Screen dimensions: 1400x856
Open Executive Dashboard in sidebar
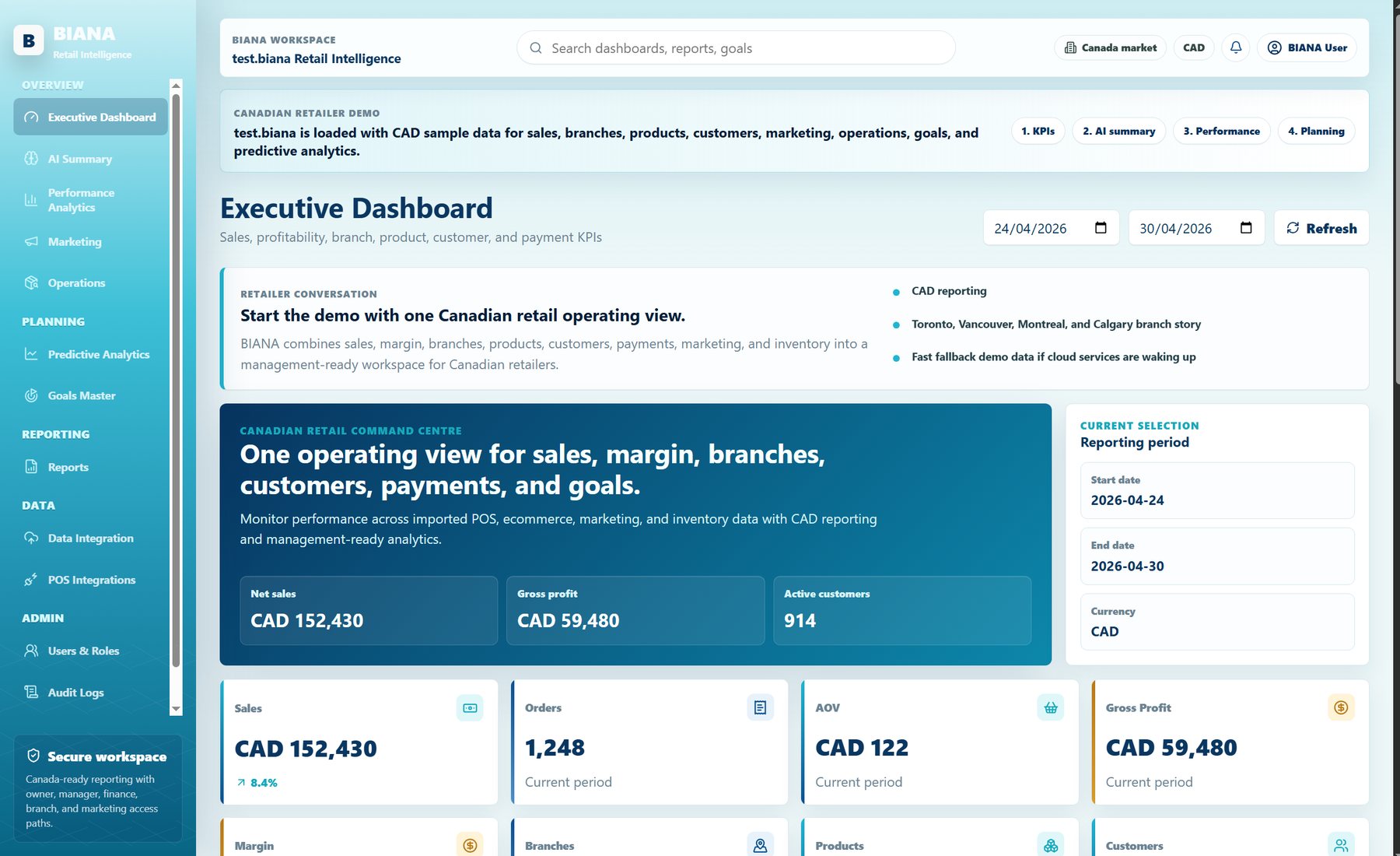tap(90, 117)
